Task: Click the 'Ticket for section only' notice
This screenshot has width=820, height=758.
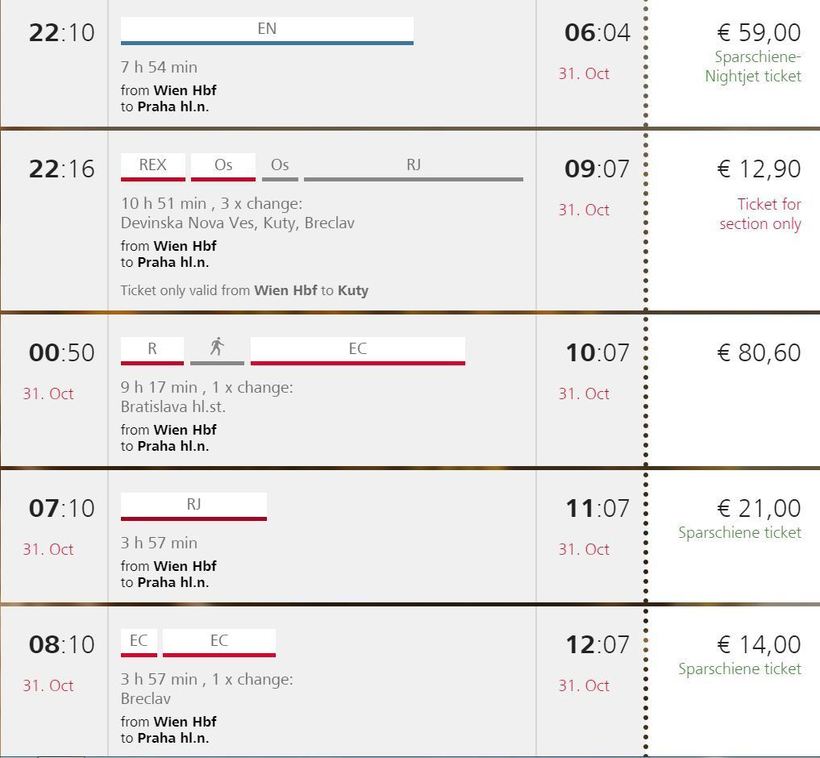Action: click(x=760, y=214)
